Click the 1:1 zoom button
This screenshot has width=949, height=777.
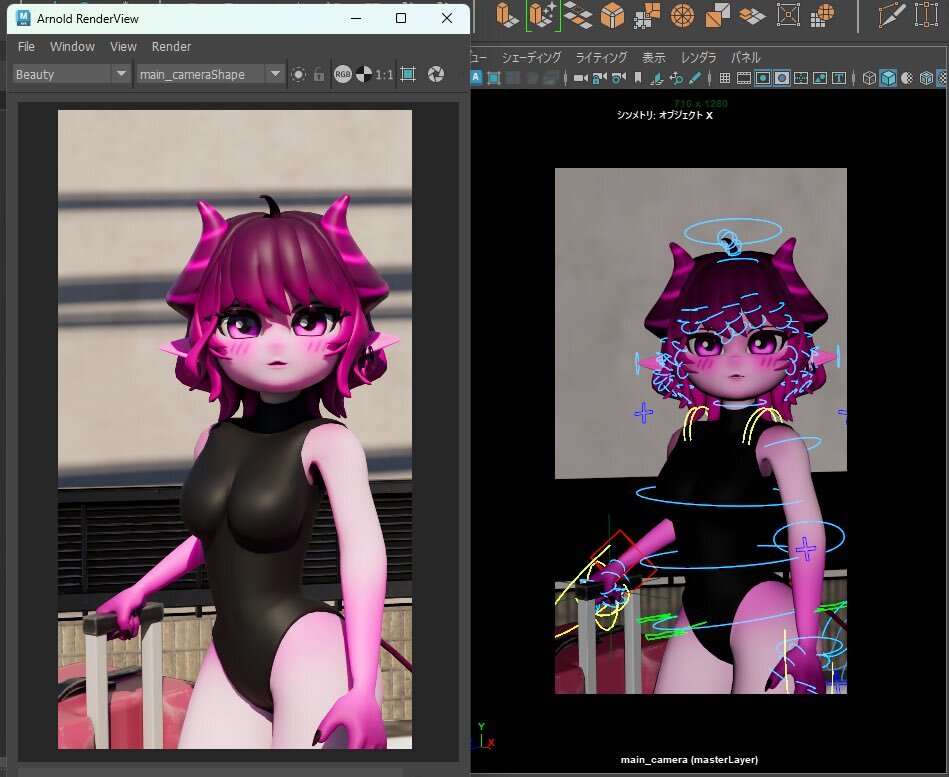[384, 74]
